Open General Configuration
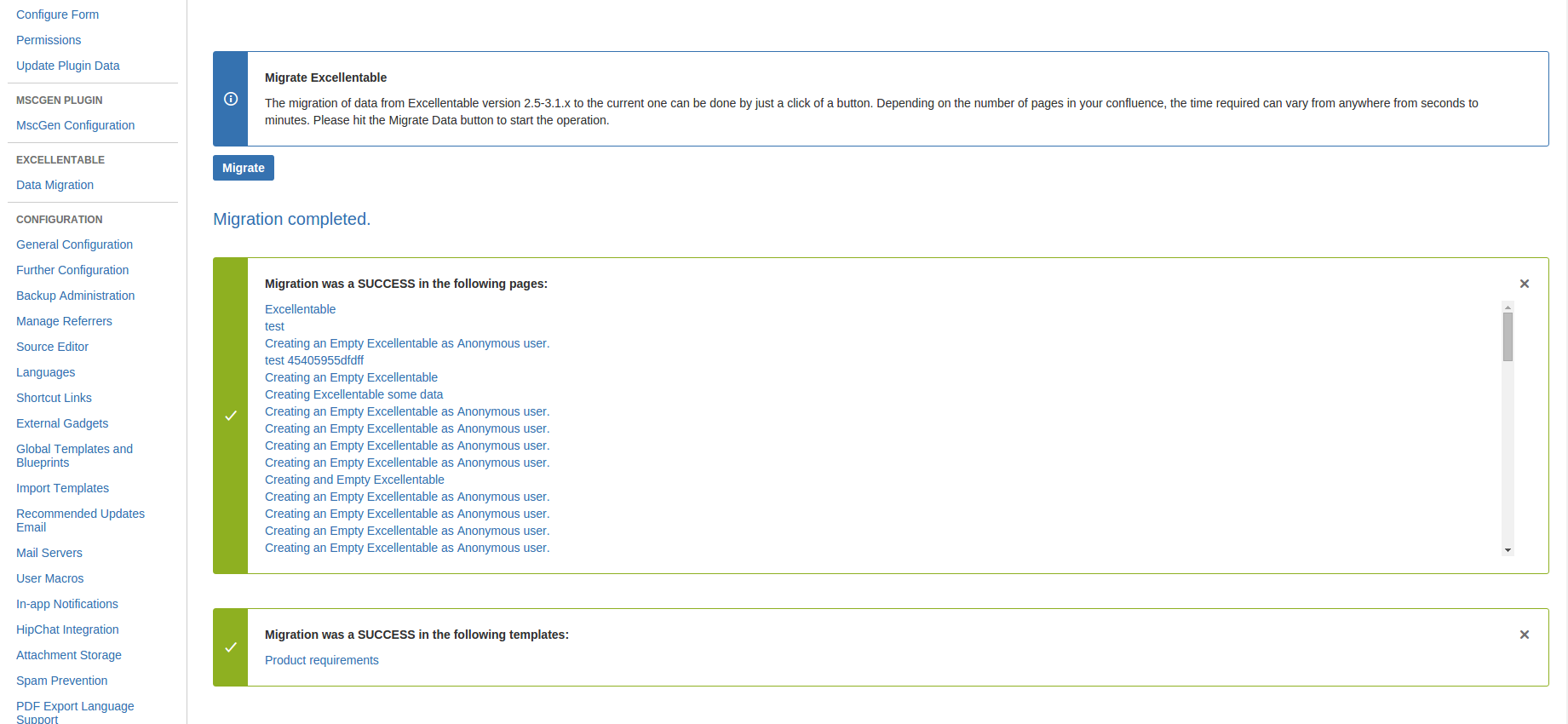Image resolution: width=1568 pixels, height=724 pixels. [74, 244]
